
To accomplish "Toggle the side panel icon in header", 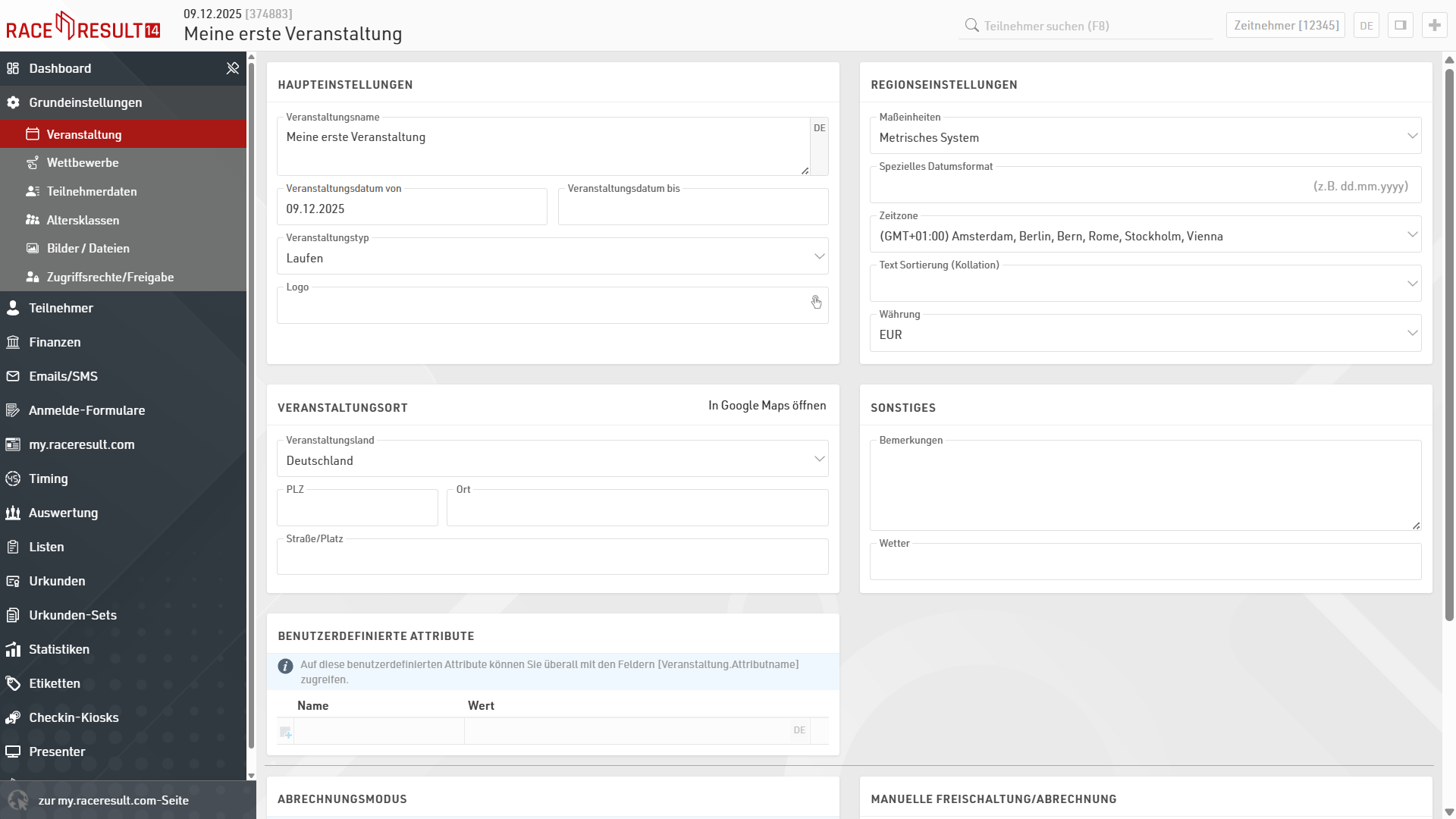I will tap(1400, 25).
